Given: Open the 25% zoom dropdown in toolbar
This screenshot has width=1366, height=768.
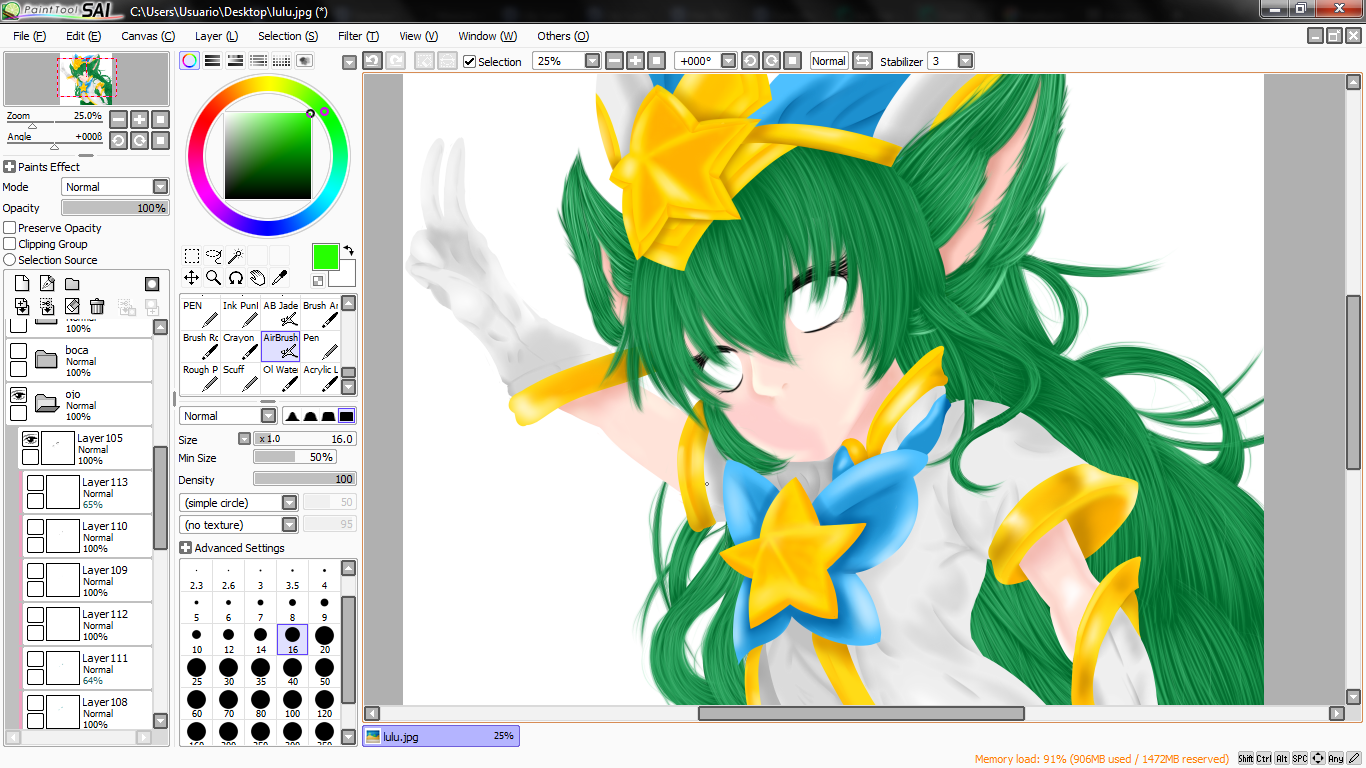Looking at the screenshot, I should (x=593, y=61).
